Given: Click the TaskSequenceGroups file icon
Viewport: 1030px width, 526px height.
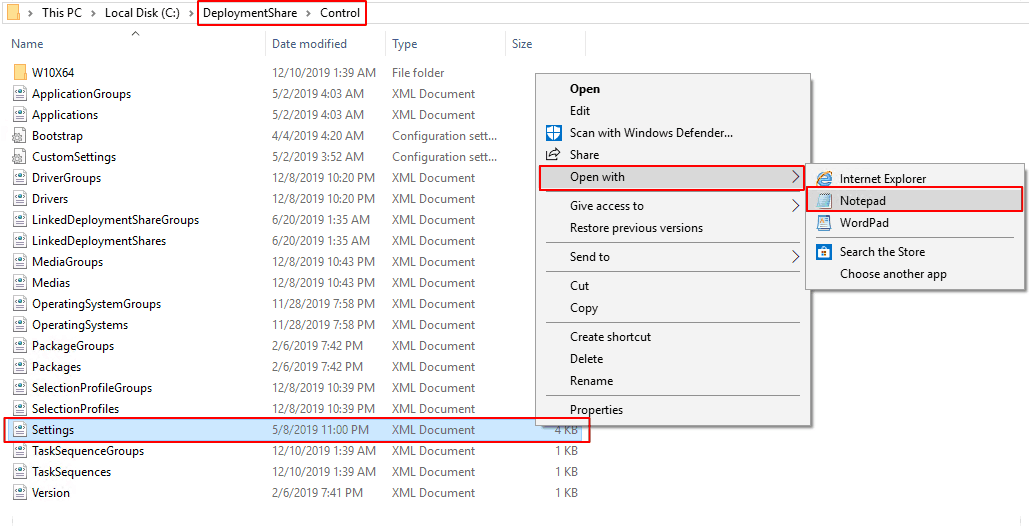Looking at the screenshot, I should [x=20, y=450].
